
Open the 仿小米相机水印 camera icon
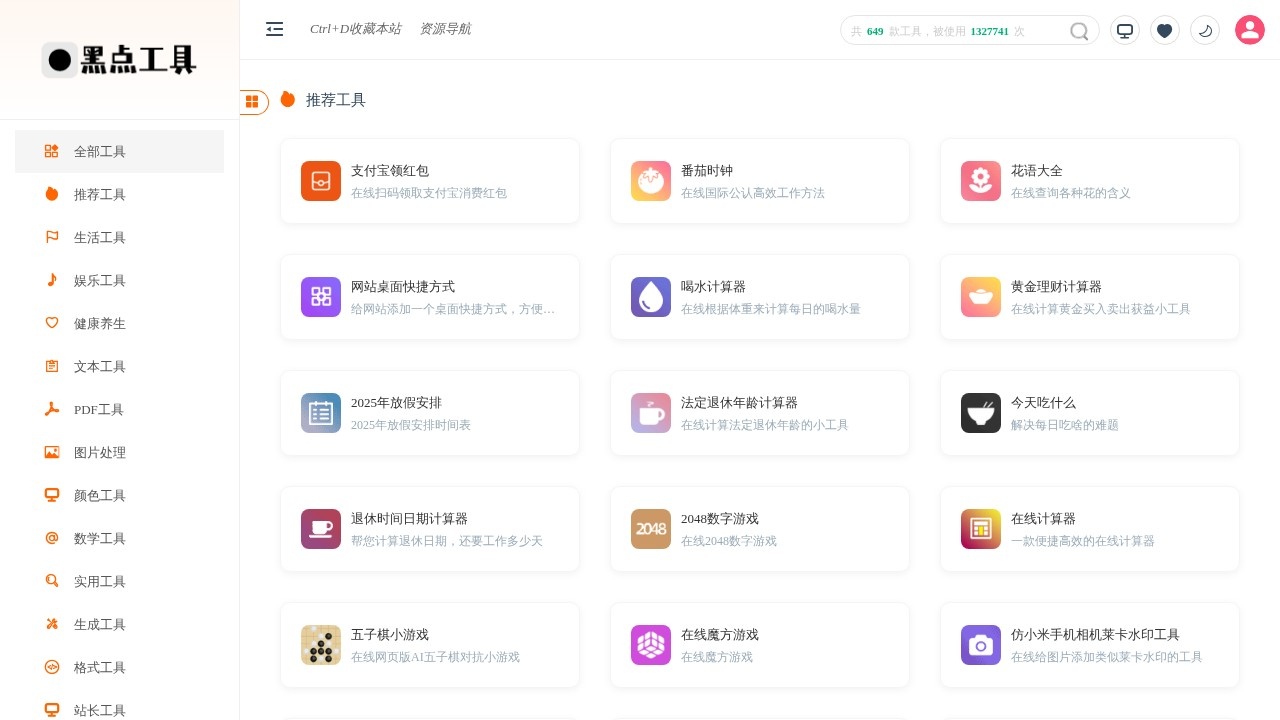[980, 645]
